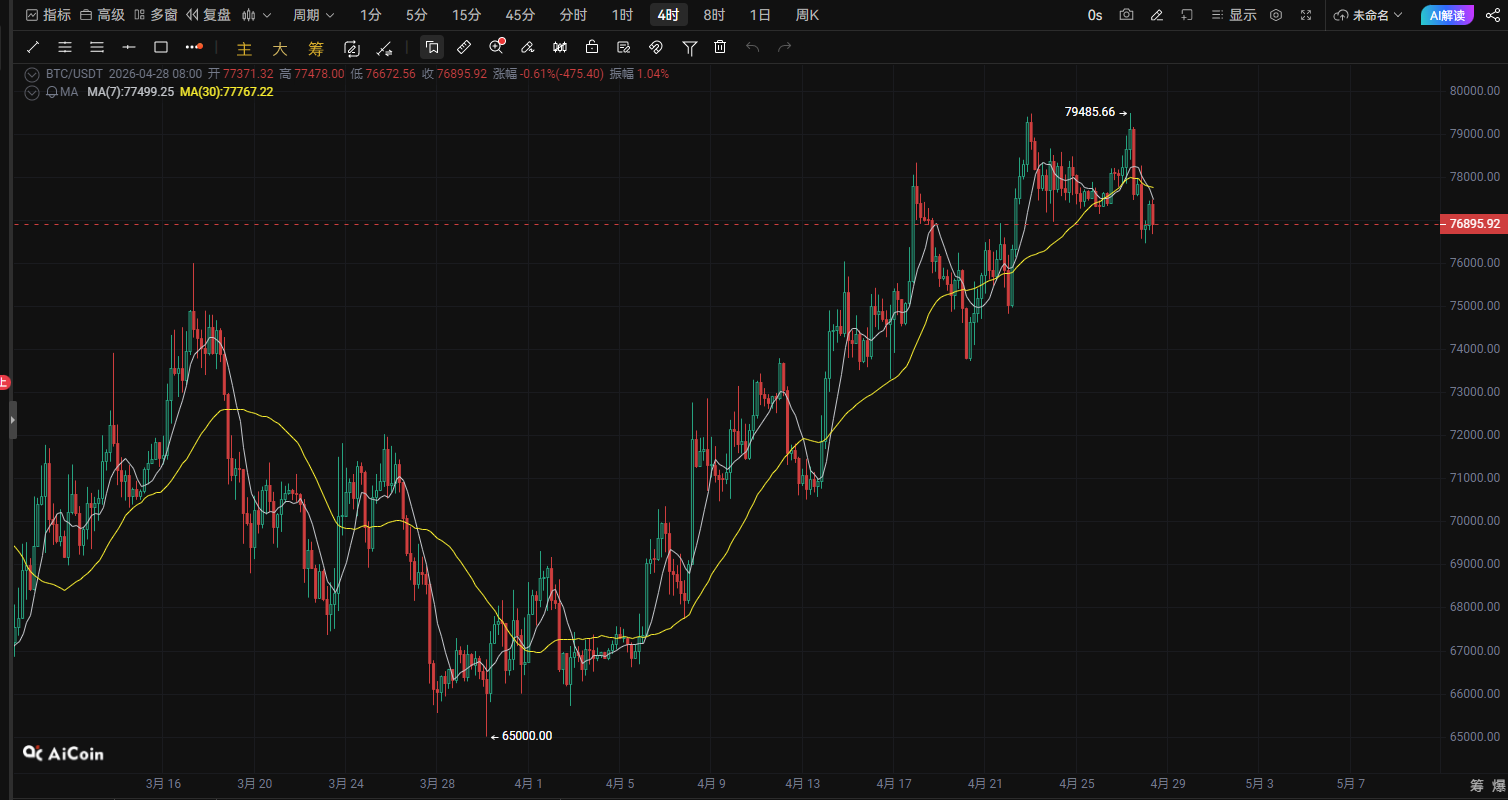Click the 筹 button at the bottom right
1508x800 pixels.
[x=1476, y=785]
